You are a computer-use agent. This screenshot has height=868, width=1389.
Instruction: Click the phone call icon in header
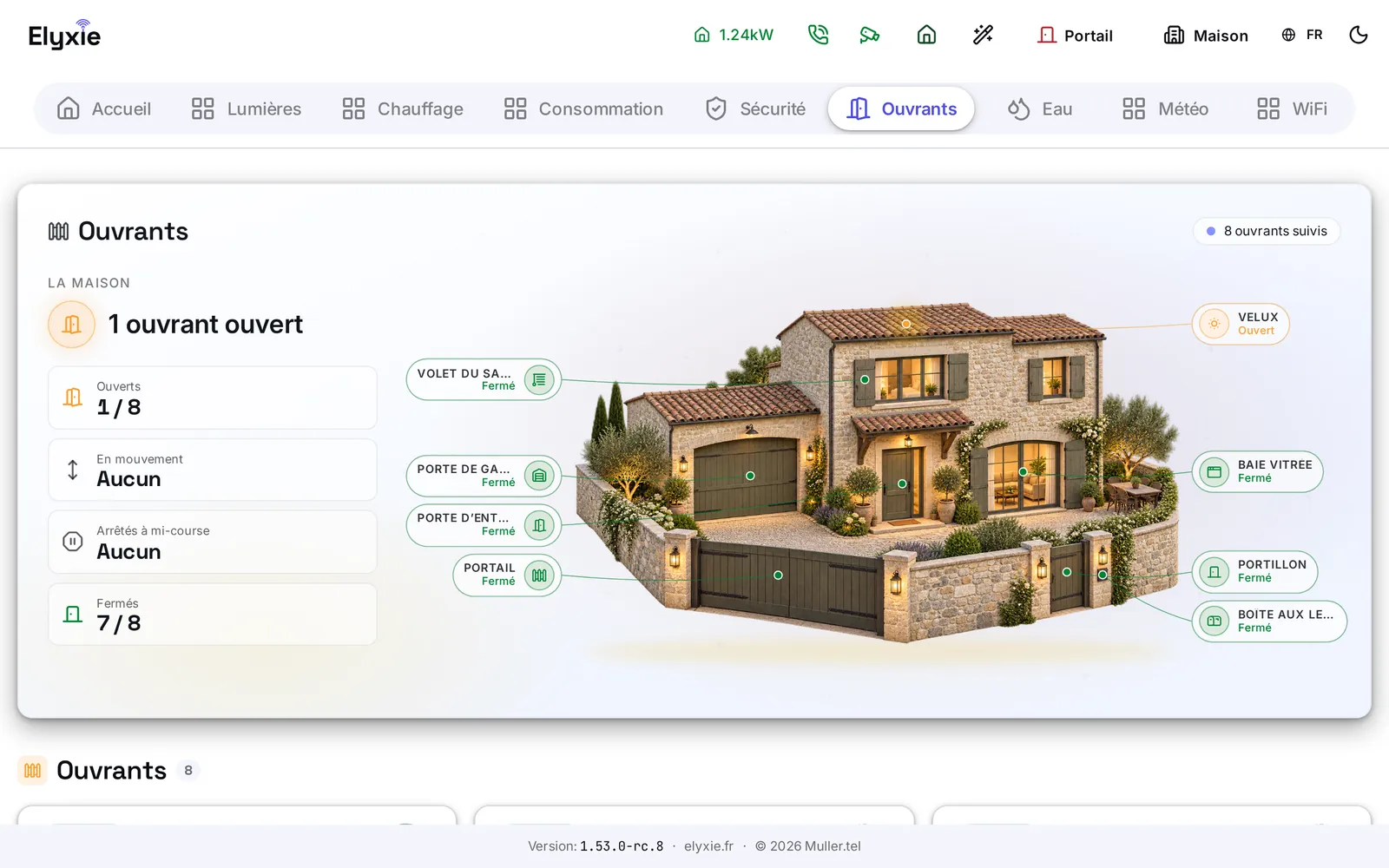(x=818, y=35)
